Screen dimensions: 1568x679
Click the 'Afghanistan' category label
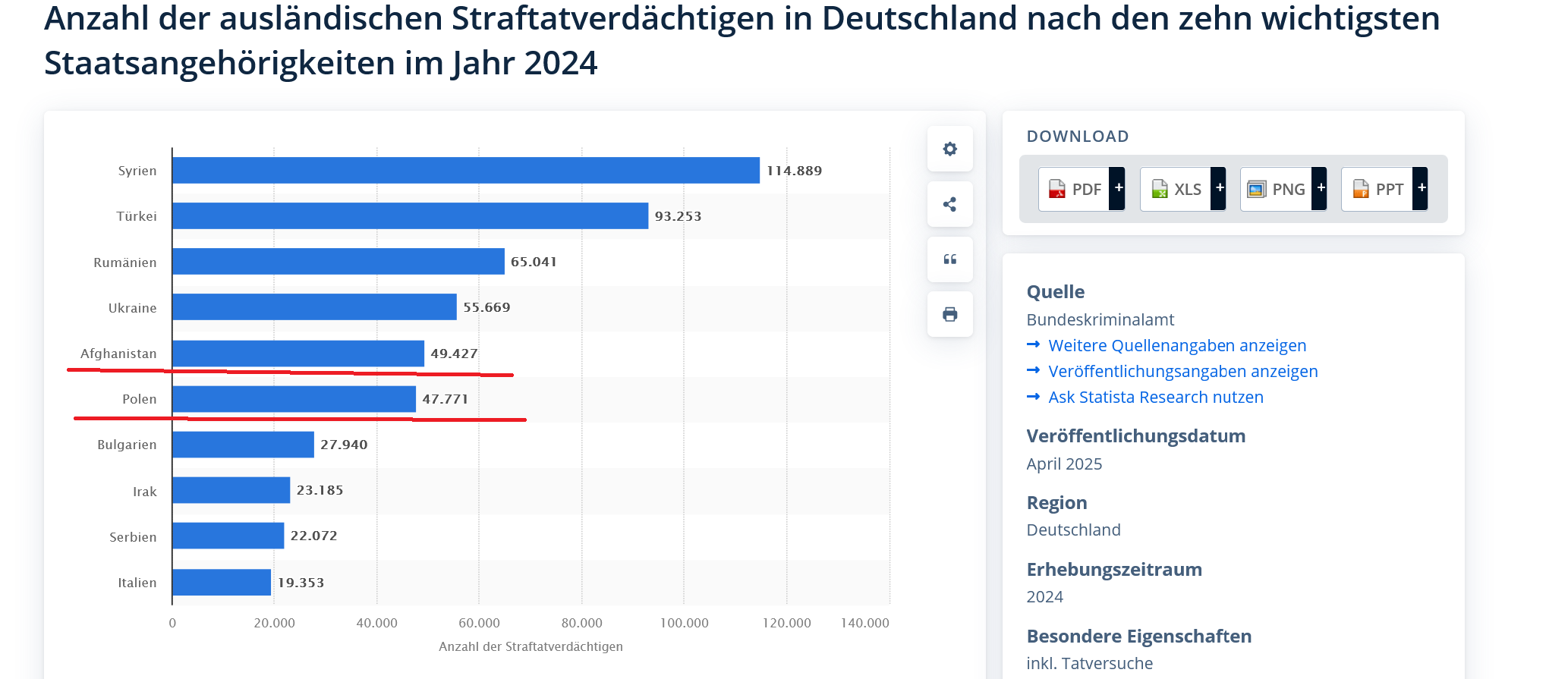coord(118,354)
